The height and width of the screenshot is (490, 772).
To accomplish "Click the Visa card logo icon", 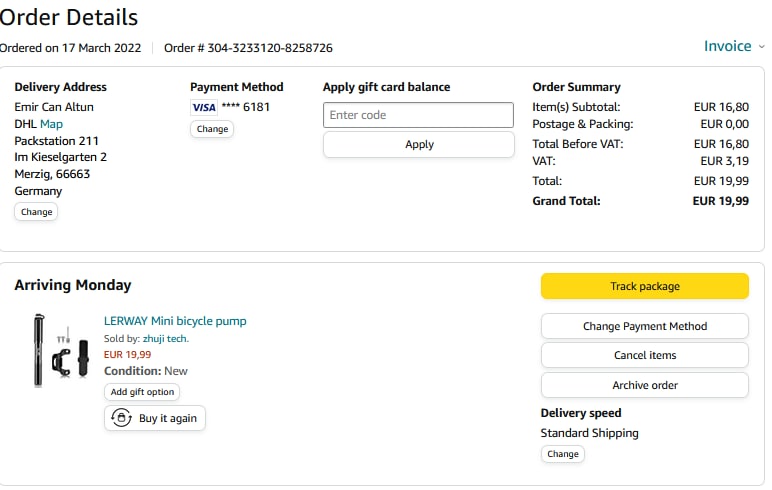I will [x=204, y=107].
